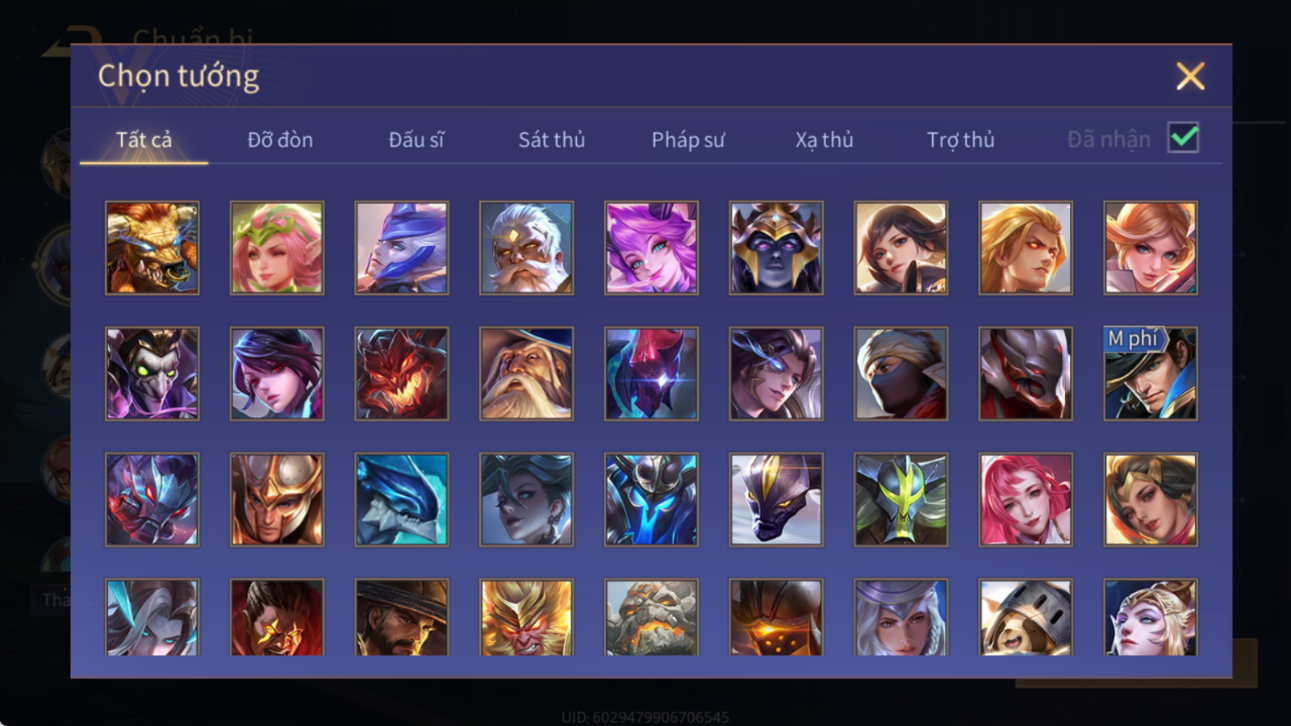
Task: Pick the pink-haired woman hero in third row
Action: (x=1025, y=500)
